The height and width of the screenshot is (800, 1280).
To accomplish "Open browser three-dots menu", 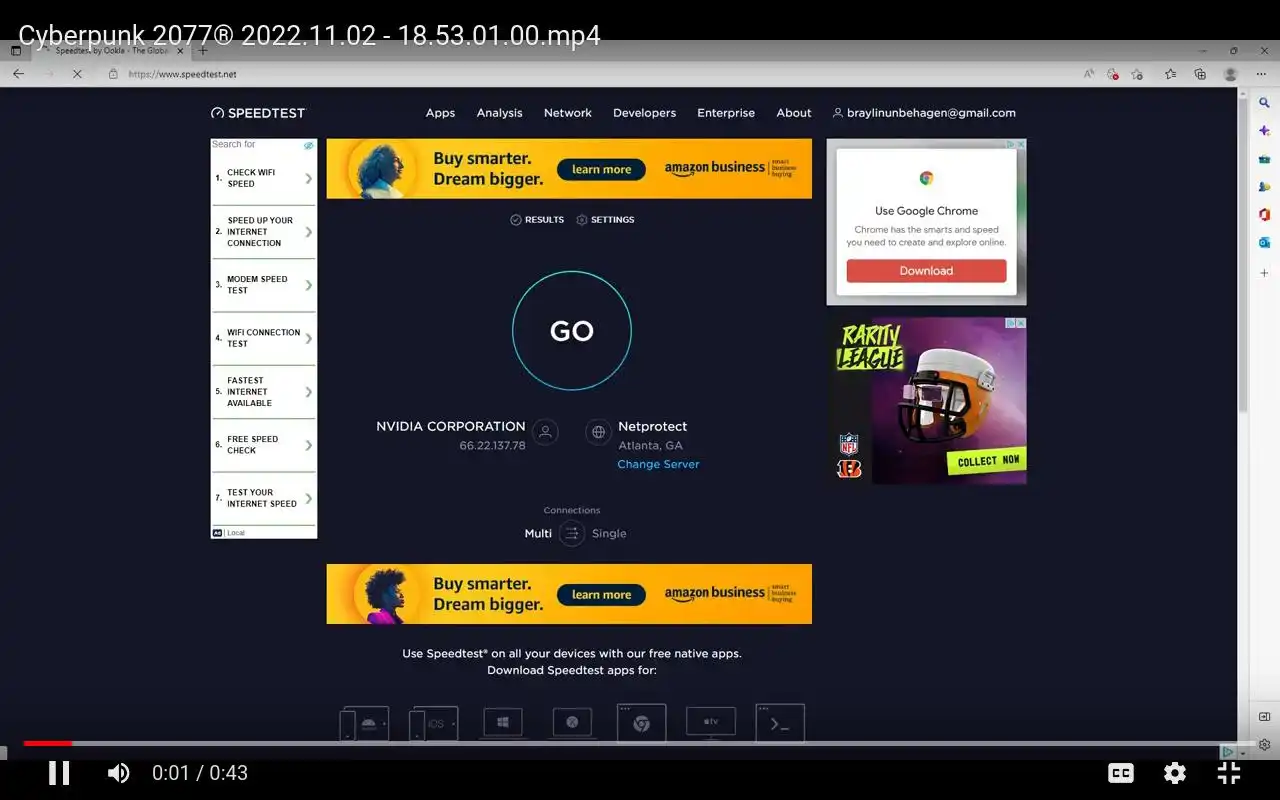I will [1262, 74].
